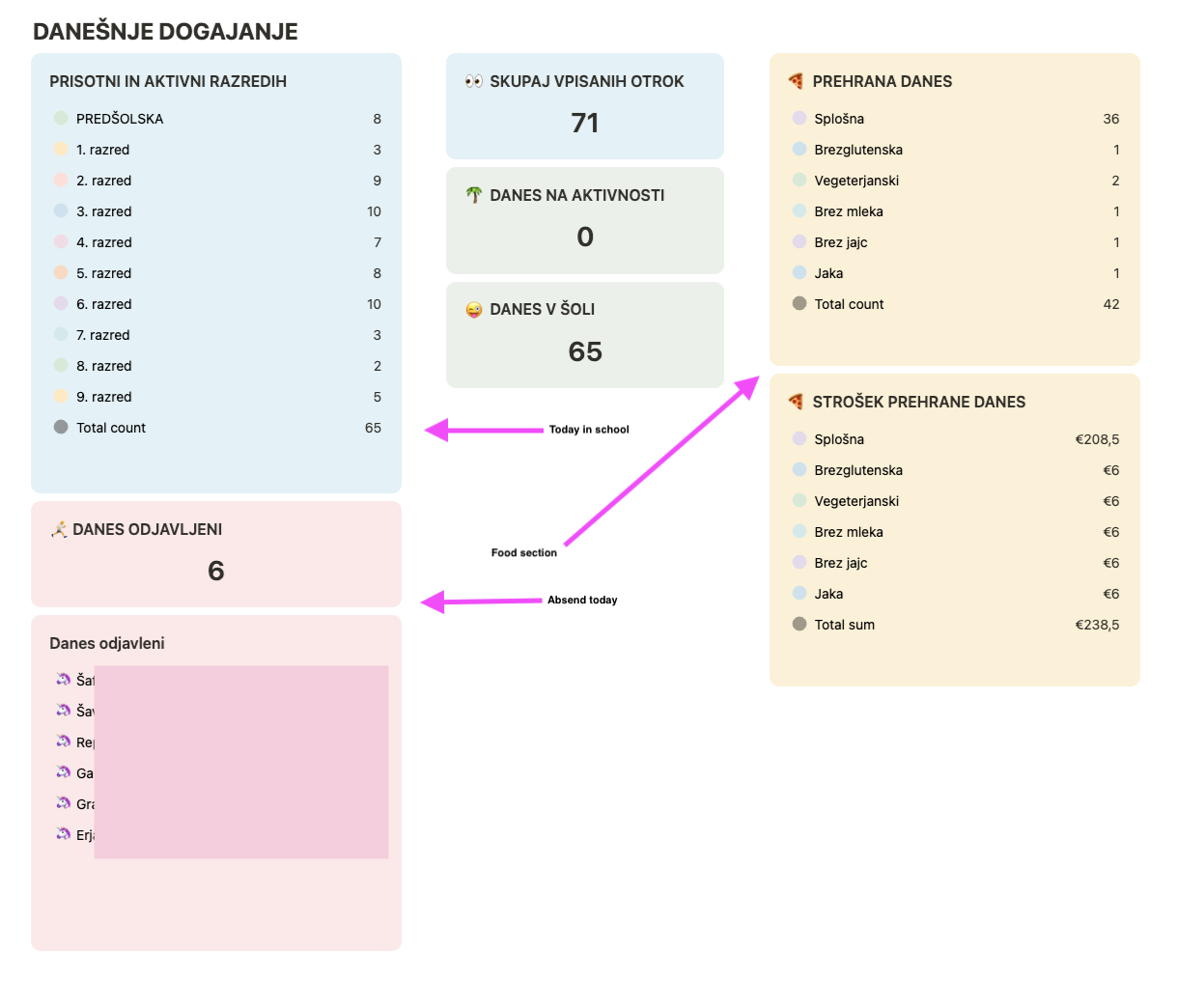The height and width of the screenshot is (1007, 1204).
Task: Click the palm tree icon beside DANES NA AKTIVNOSTI
Action: (x=473, y=195)
